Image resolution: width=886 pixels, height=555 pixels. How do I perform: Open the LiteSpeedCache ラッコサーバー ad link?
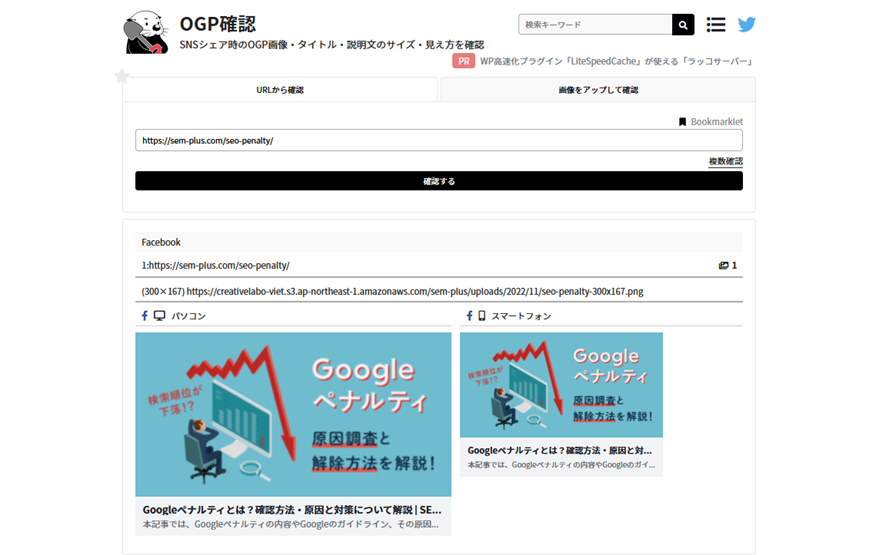coord(618,61)
